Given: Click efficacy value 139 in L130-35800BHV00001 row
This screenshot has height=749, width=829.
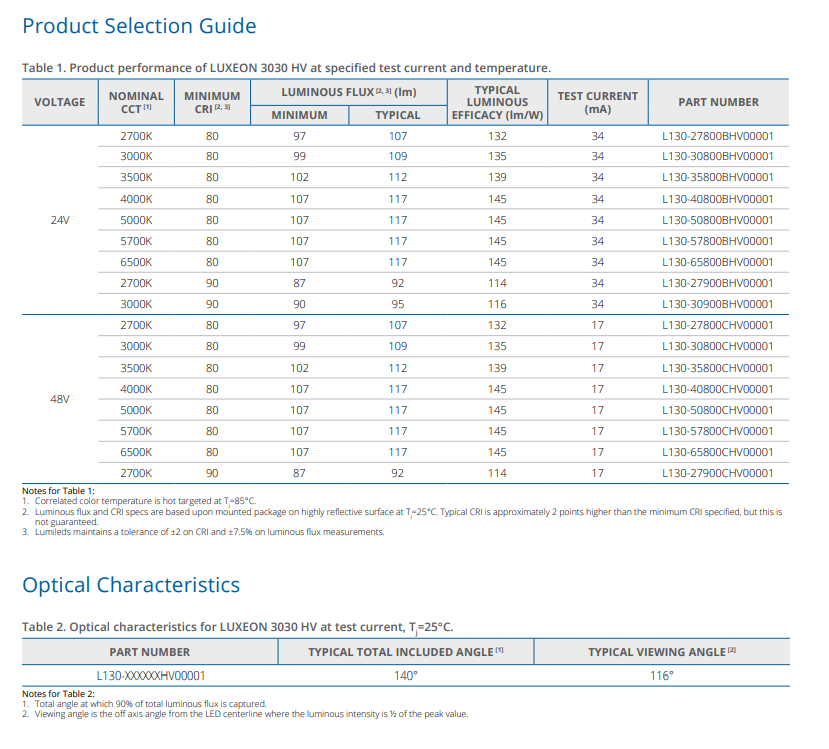Looking at the screenshot, I should (497, 178).
